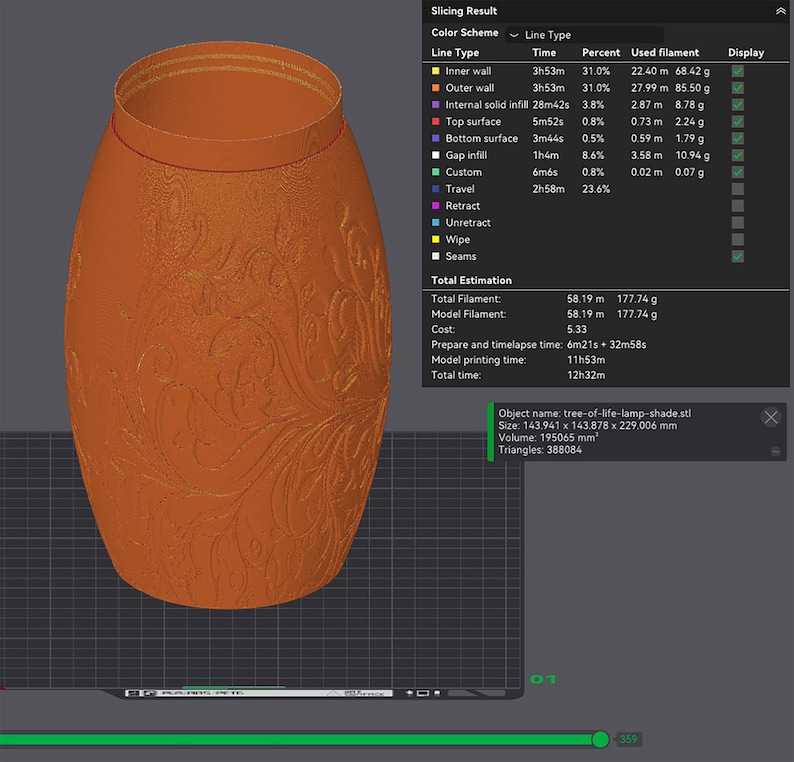Click the Retract magenta color swatch
The image size is (794, 762).
pyautogui.click(x=435, y=206)
